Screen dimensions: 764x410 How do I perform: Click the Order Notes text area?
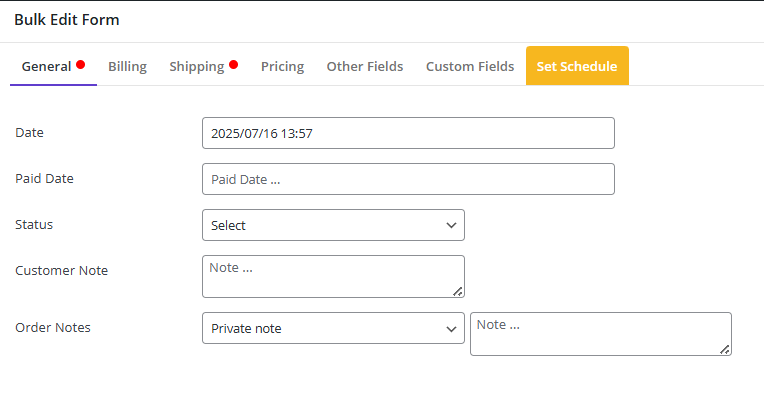tap(601, 334)
